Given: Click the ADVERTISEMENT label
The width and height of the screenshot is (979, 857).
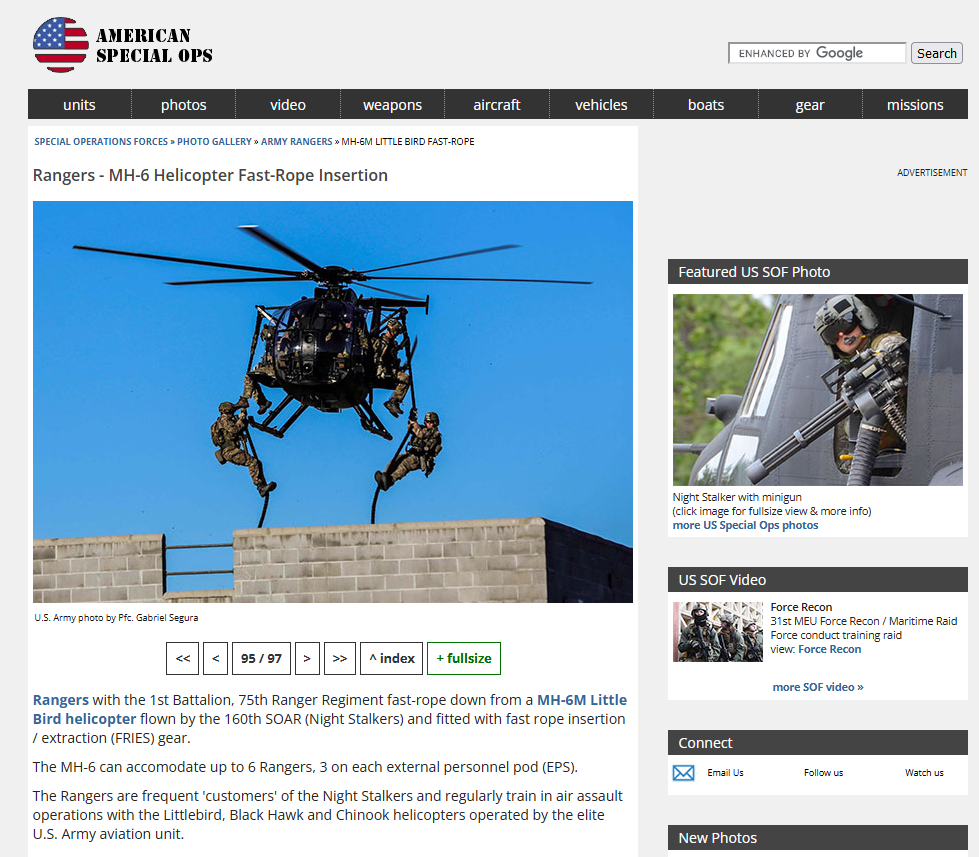Looking at the screenshot, I should pyautogui.click(x=932, y=172).
